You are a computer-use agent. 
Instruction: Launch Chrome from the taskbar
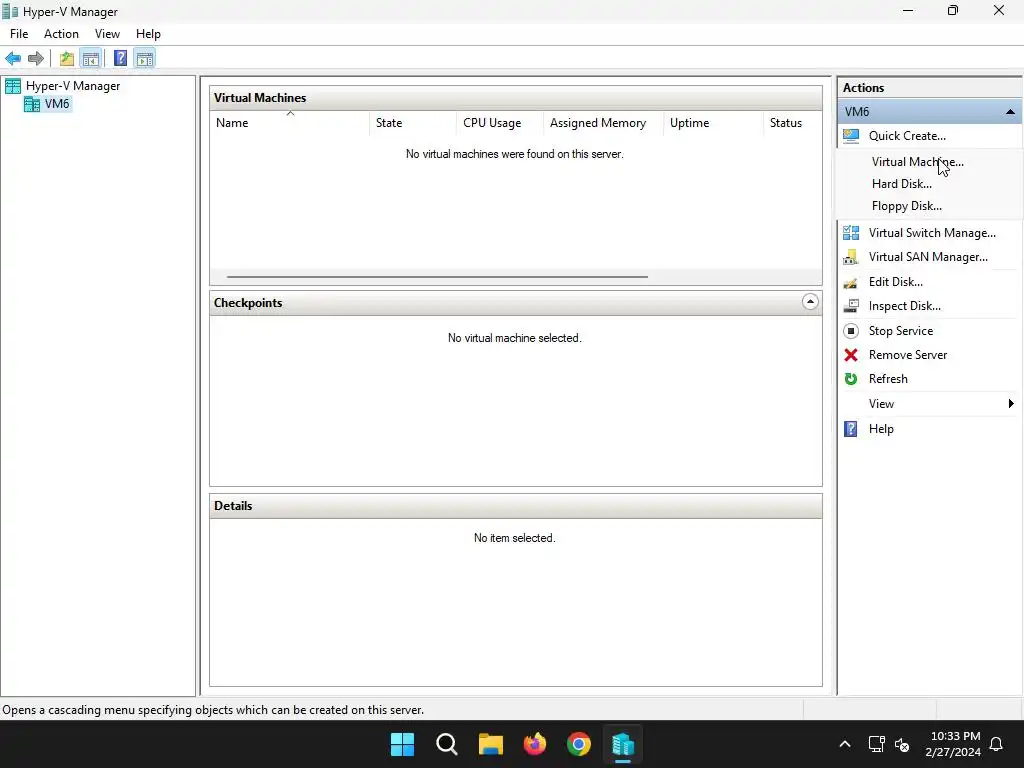tap(579, 744)
